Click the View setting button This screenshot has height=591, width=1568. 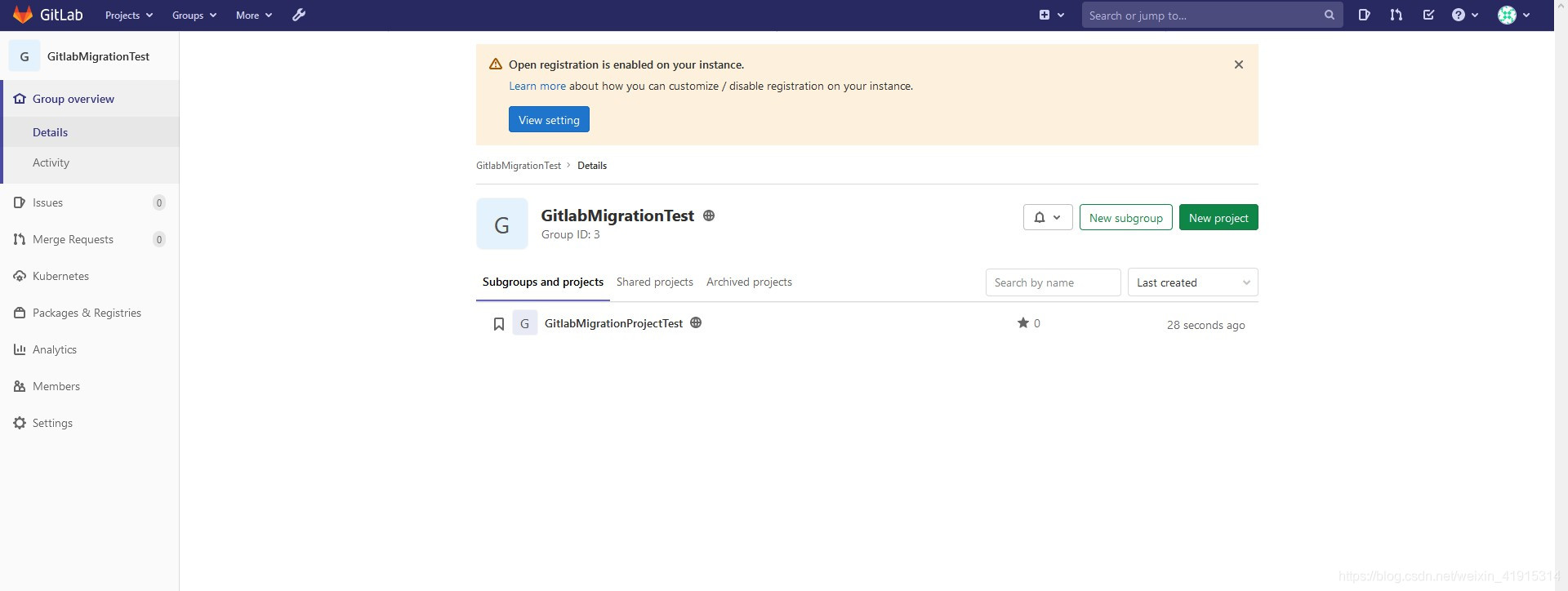pyautogui.click(x=549, y=119)
